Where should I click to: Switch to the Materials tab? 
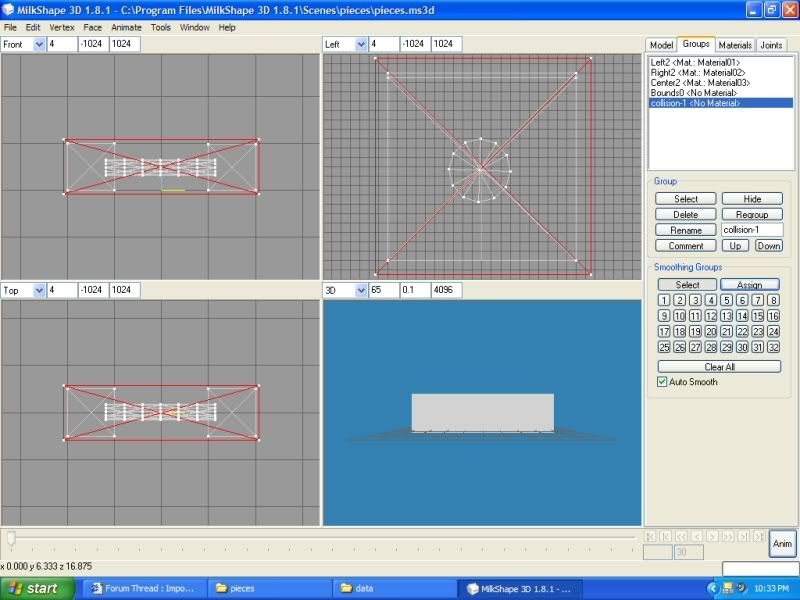click(x=735, y=45)
